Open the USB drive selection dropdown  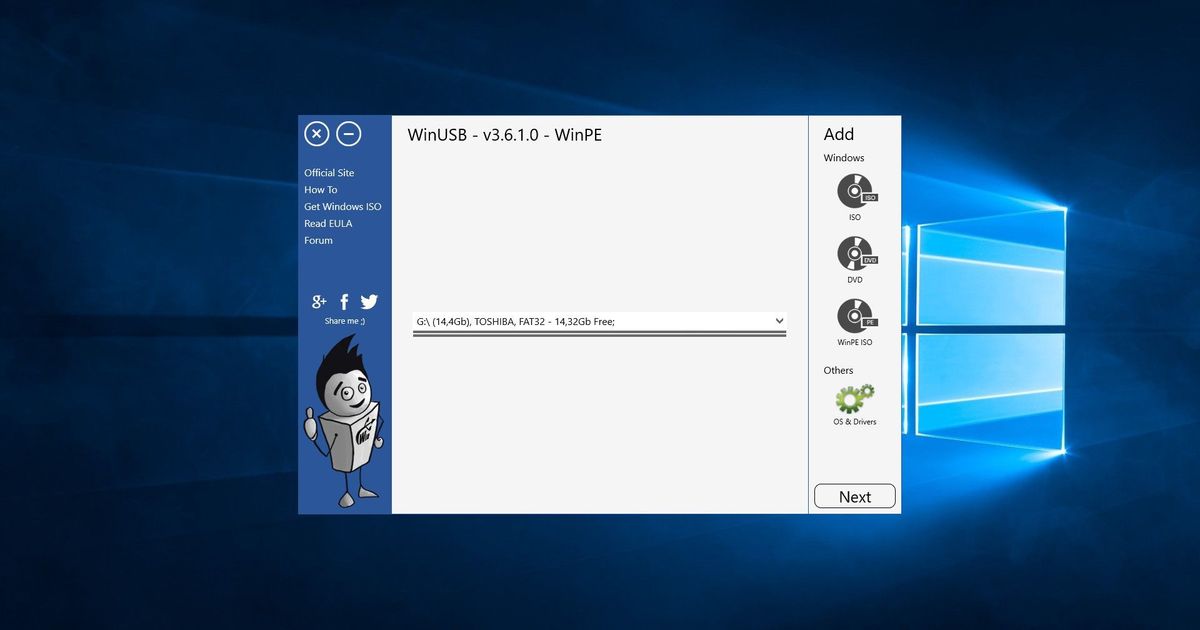(600, 321)
